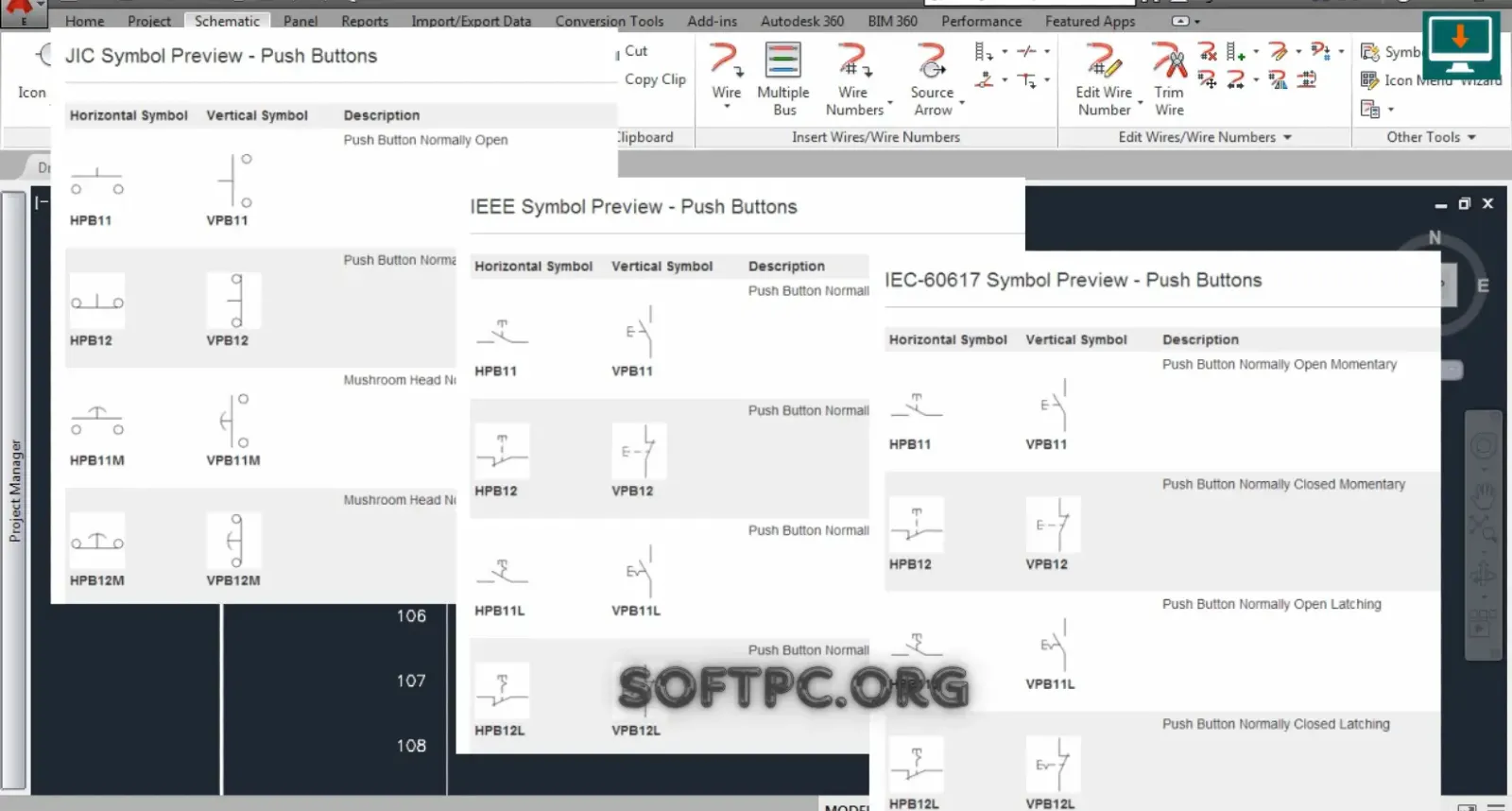Select HPB11M mushroom head symbol in JIC preview
1512x811 pixels.
(x=96, y=420)
